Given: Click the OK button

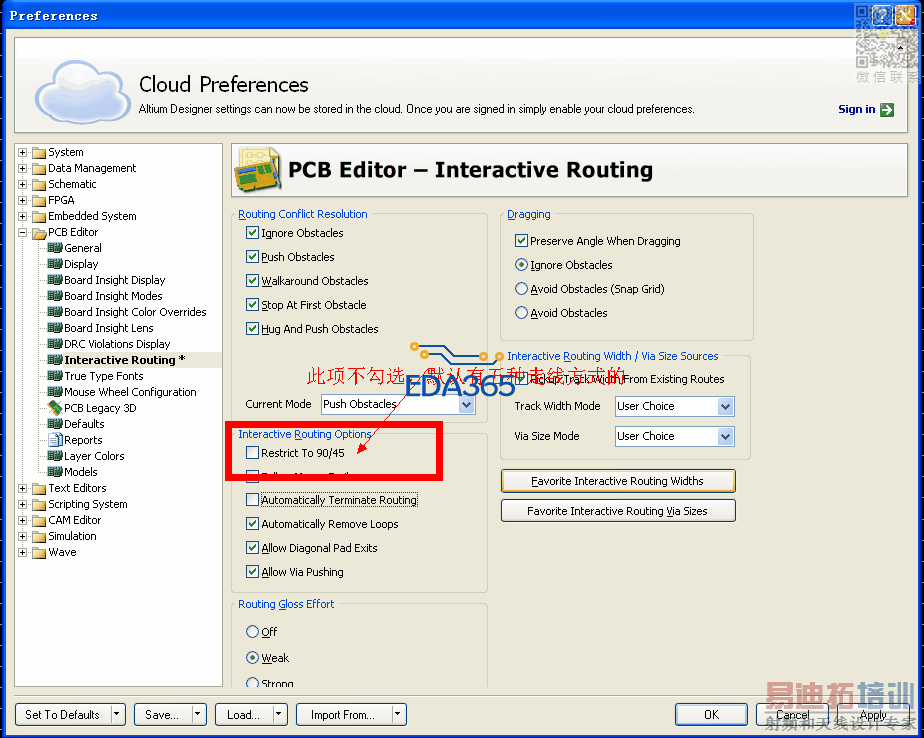Looking at the screenshot, I should [x=711, y=714].
